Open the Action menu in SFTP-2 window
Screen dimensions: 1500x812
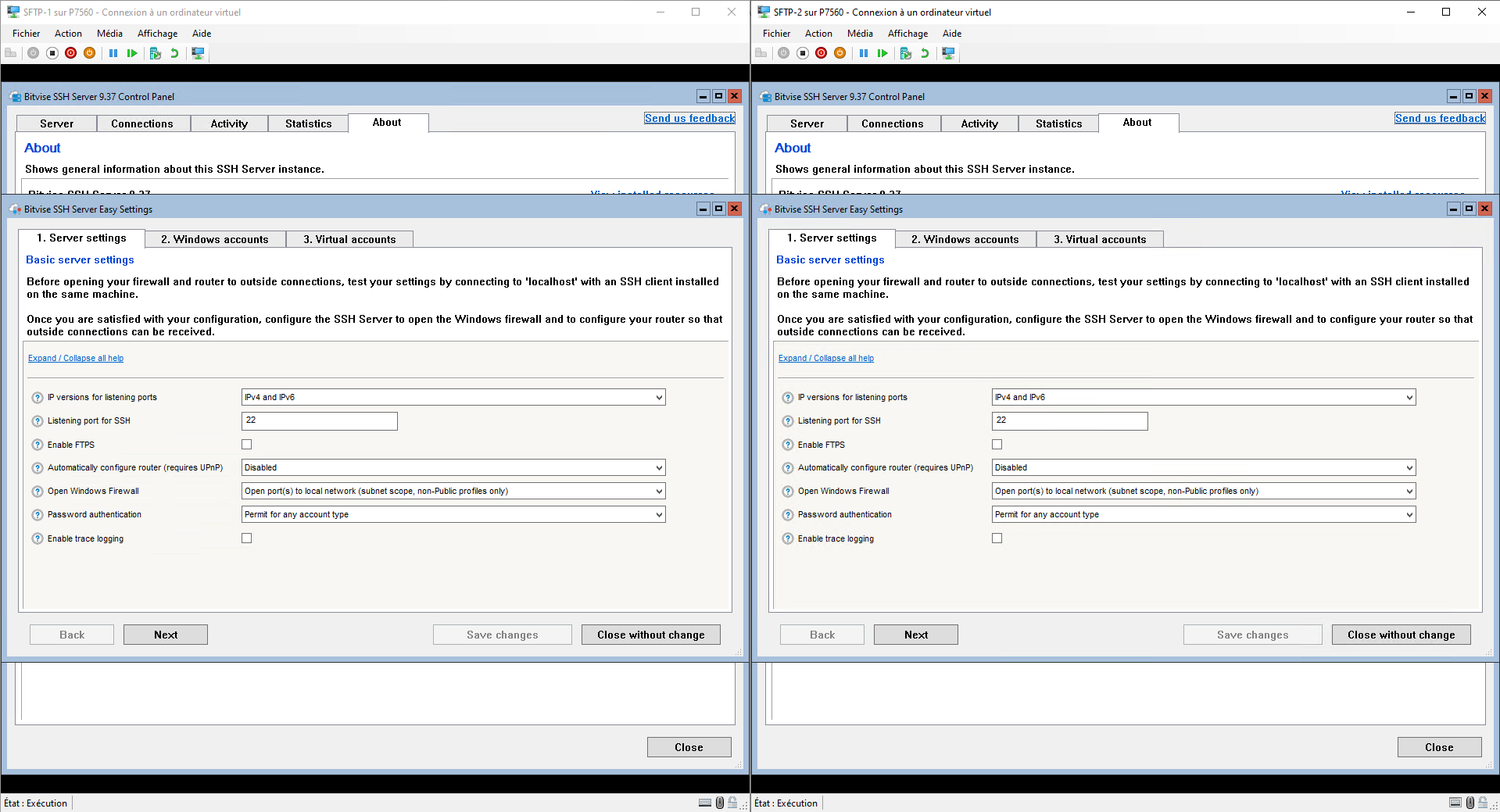click(x=818, y=34)
